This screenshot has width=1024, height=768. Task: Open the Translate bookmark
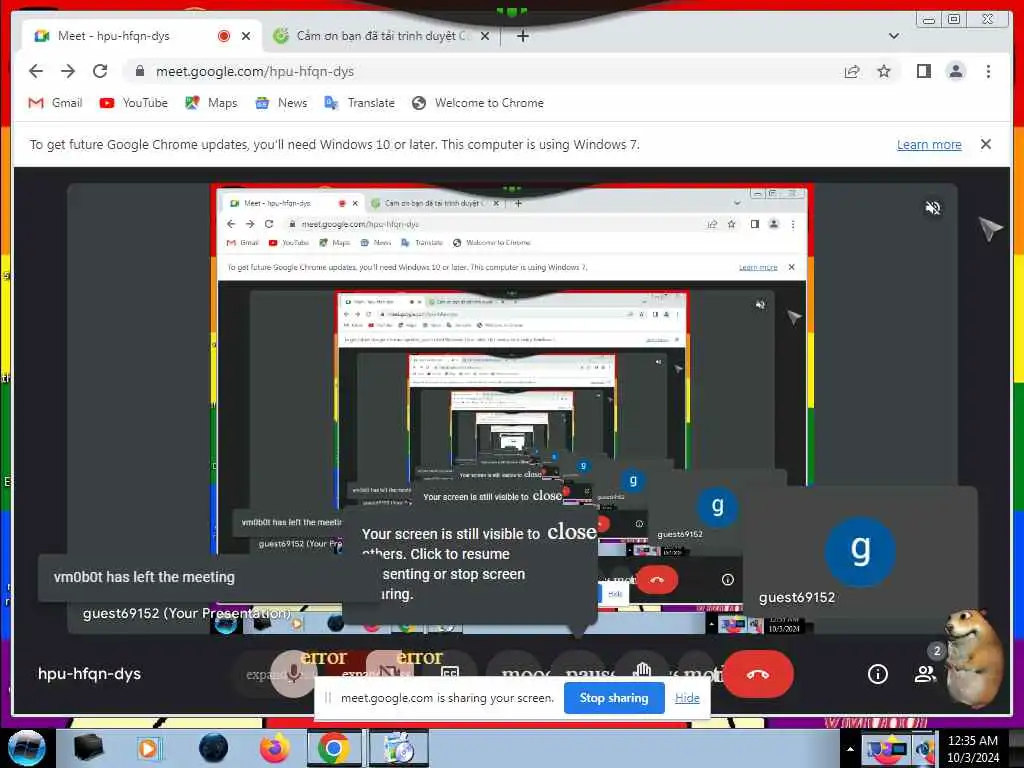(360, 103)
